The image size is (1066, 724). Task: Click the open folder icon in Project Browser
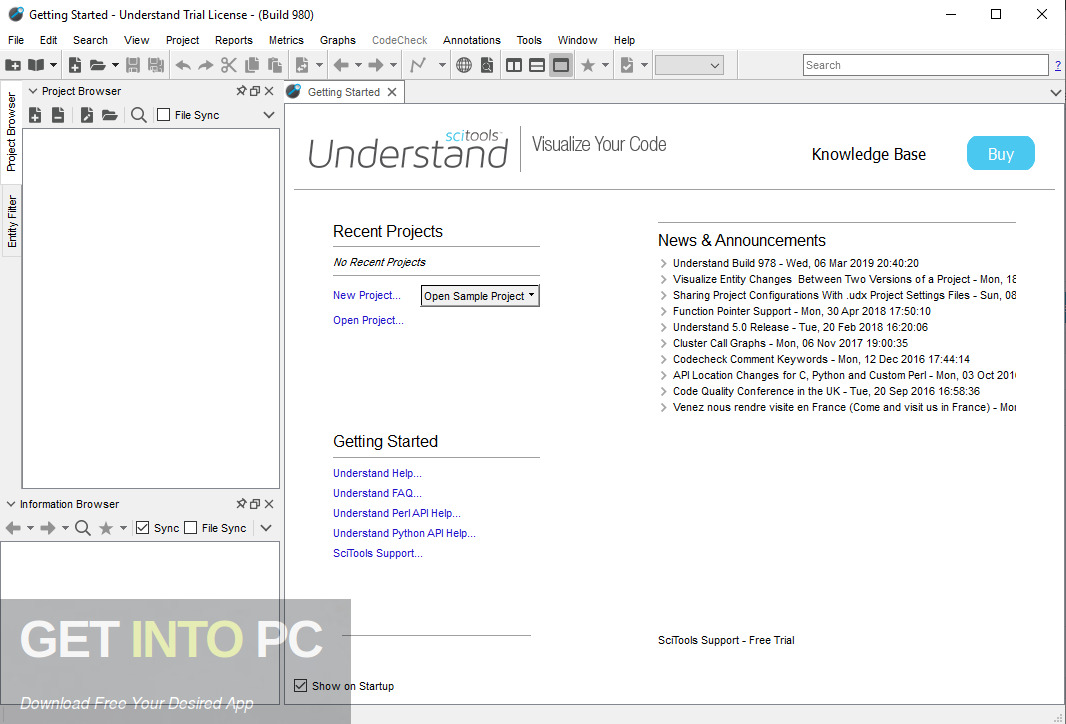point(109,116)
